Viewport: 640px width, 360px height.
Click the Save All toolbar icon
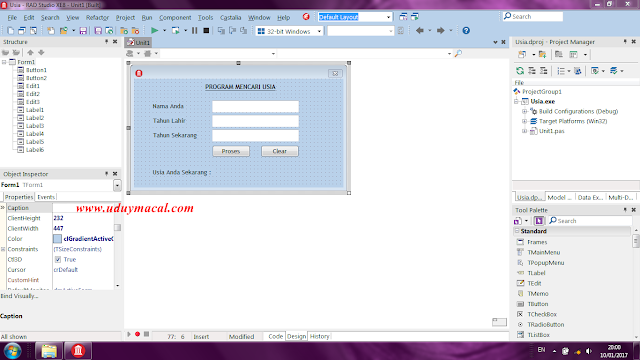[x=98, y=31]
